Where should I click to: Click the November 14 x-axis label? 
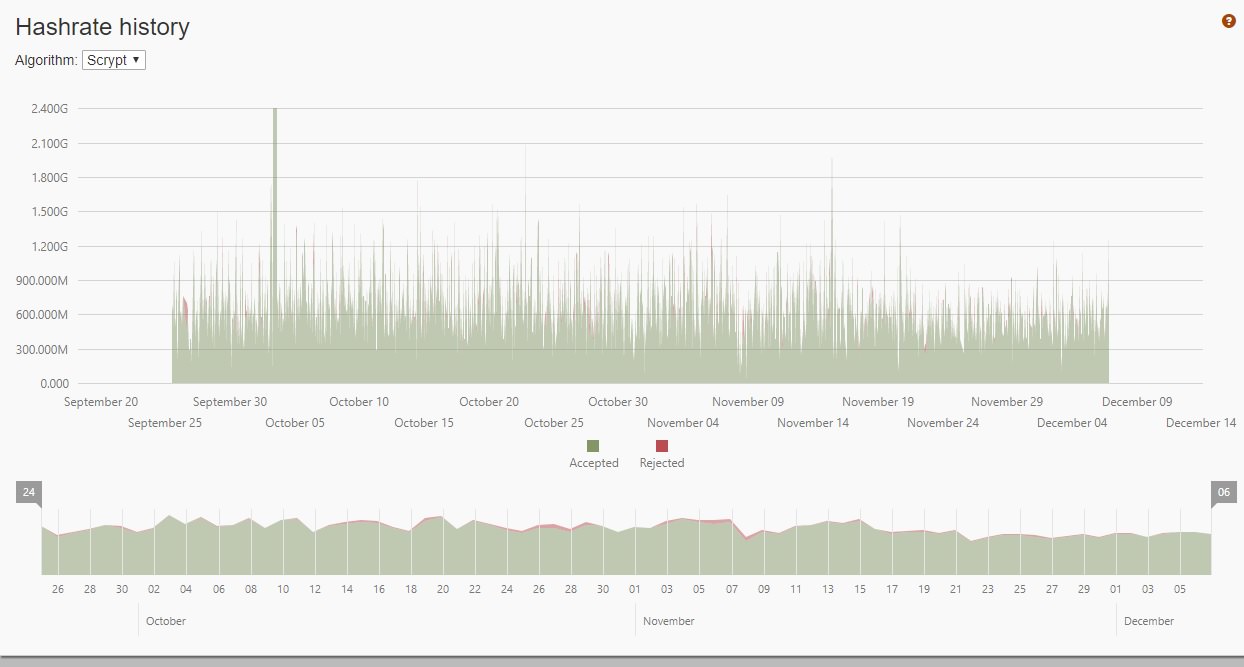[x=813, y=423]
